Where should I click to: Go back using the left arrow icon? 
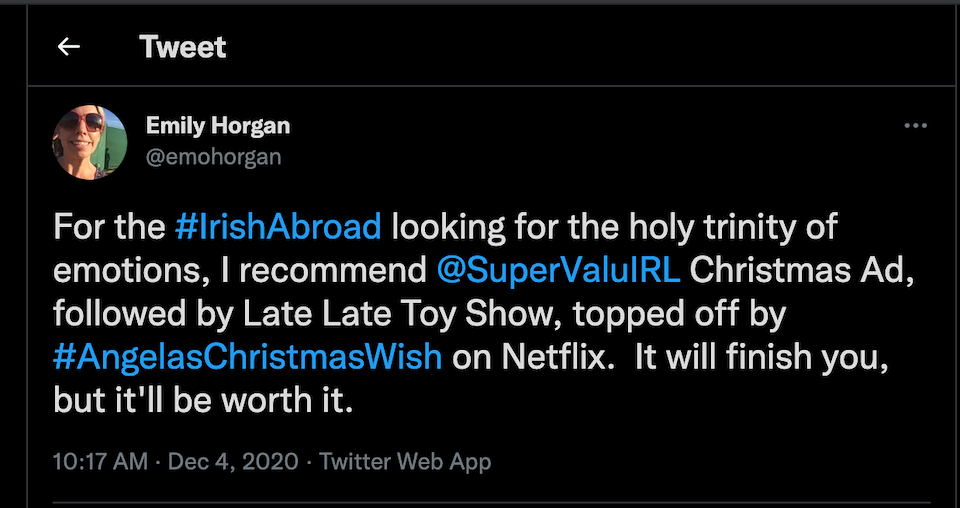[69, 47]
